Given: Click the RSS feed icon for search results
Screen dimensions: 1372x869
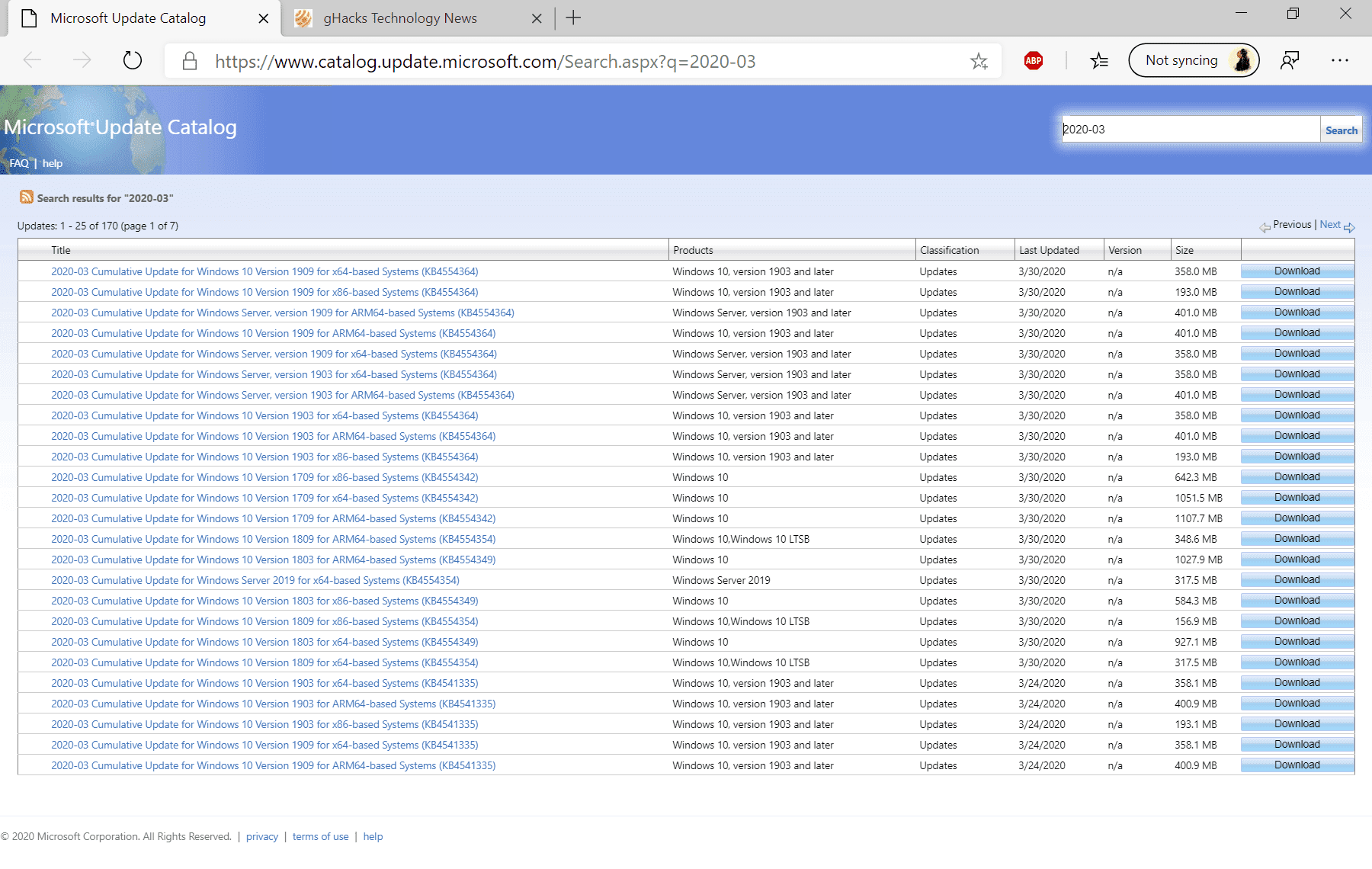Looking at the screenshot, I should point(27,197).
